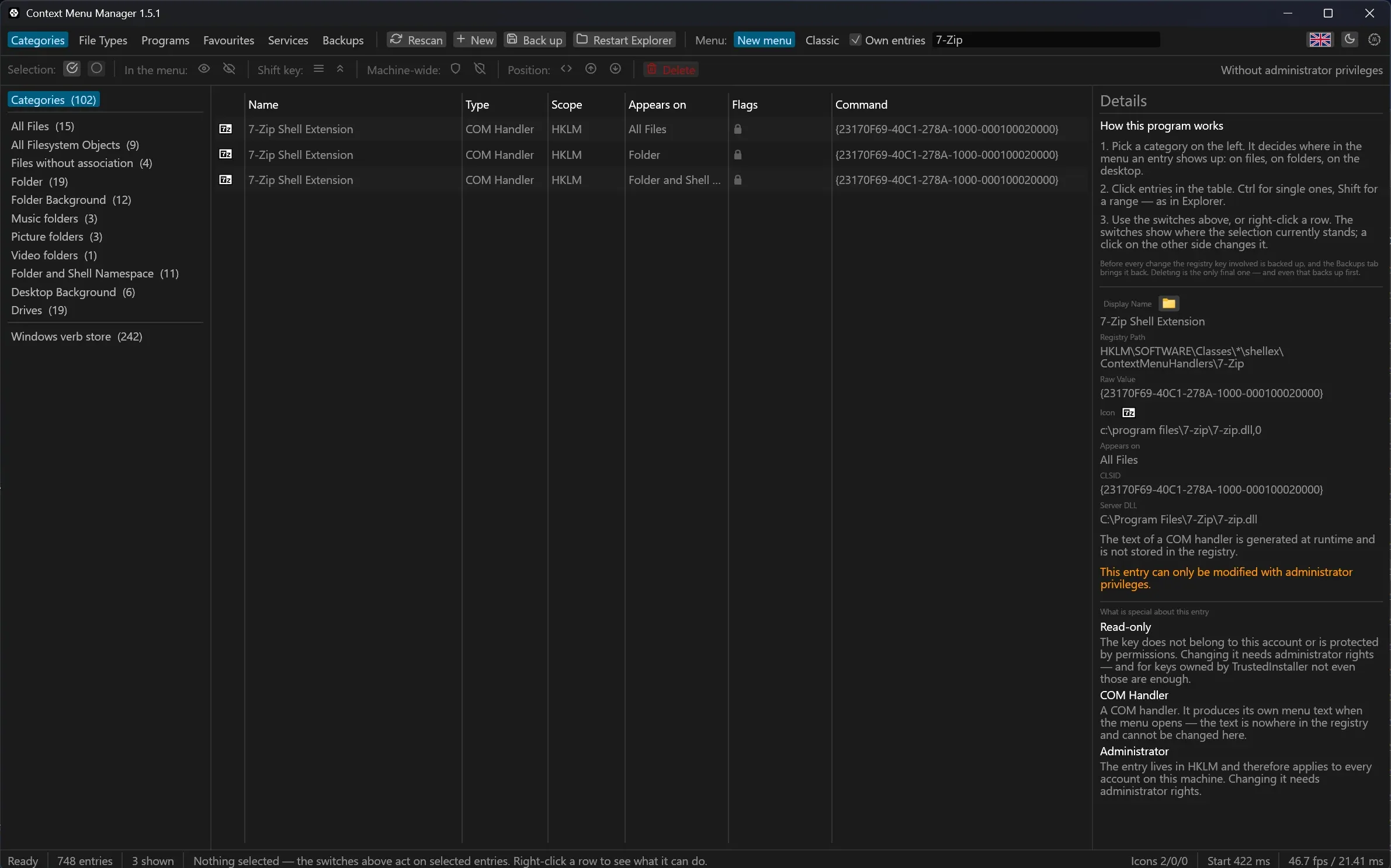Click the open eye icon to show in menu
The width and height of the screenshot is (1391, 868).
pyautogui.click(x=204, y=69)
